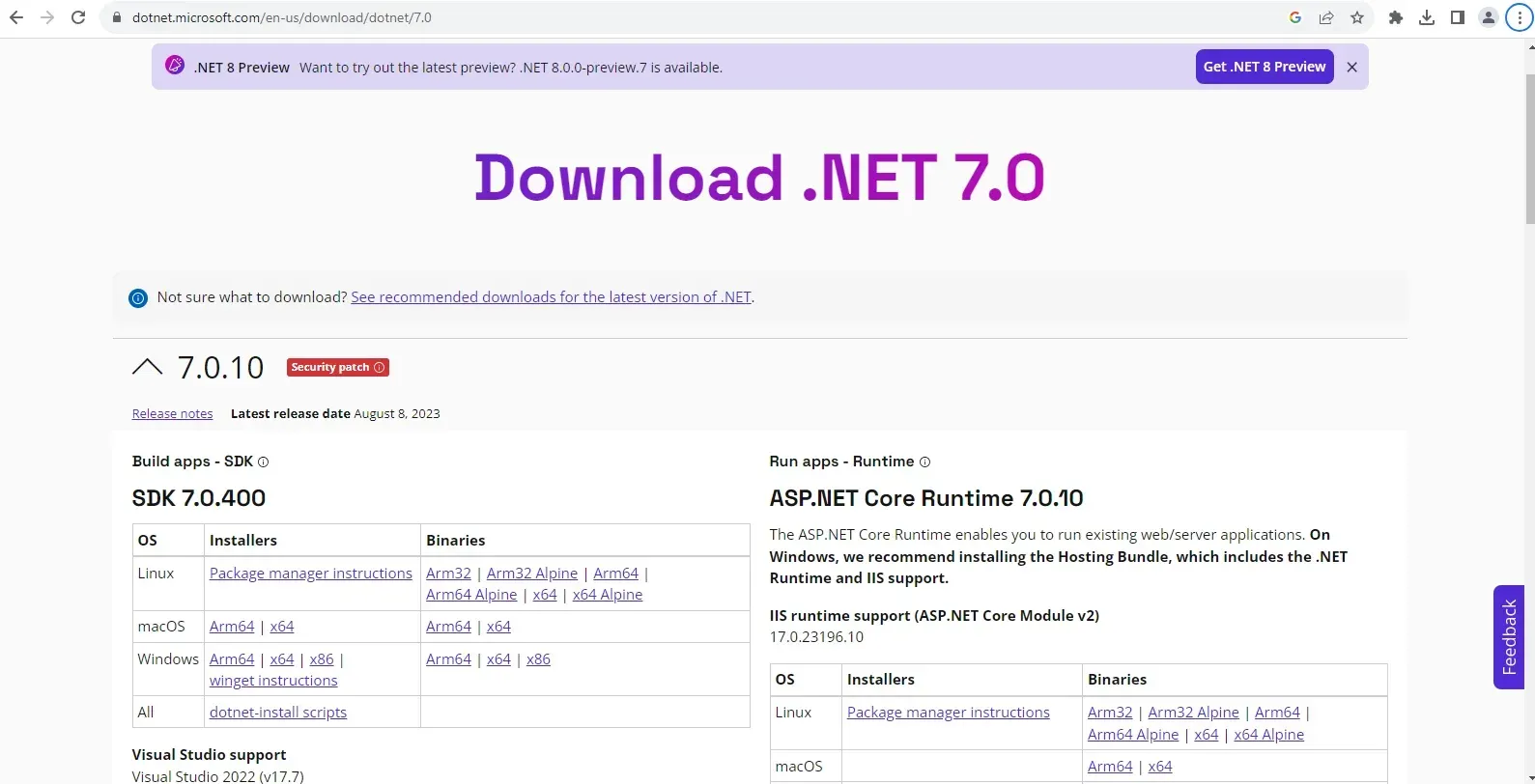Click the Get .NET 8 Preview button
Screen dimensions: 1535x784
click(x=1264, y=67)
